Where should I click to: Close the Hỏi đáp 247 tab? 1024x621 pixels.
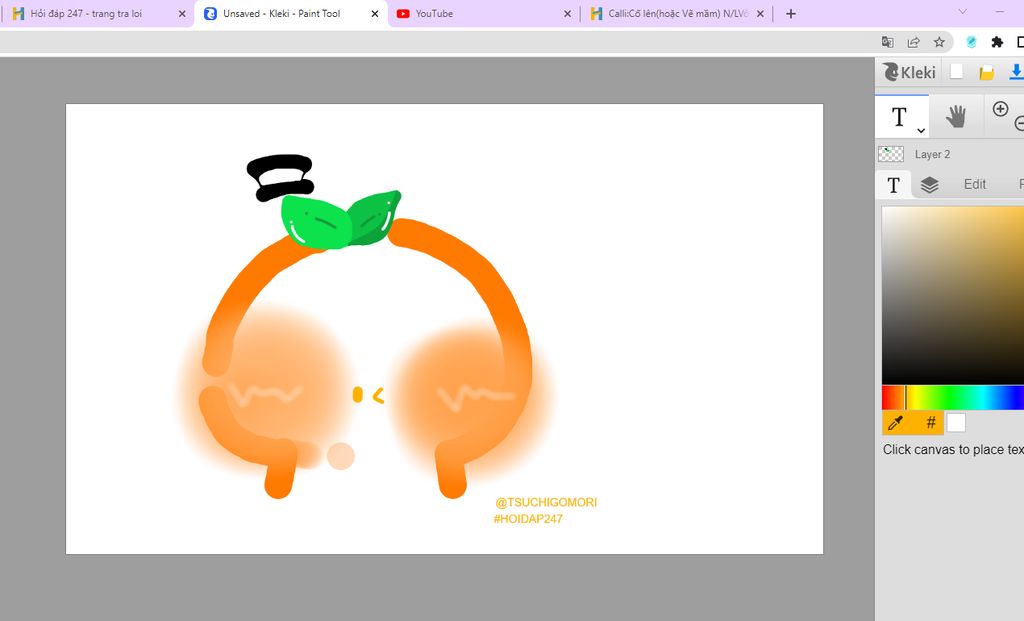(182, 13)
